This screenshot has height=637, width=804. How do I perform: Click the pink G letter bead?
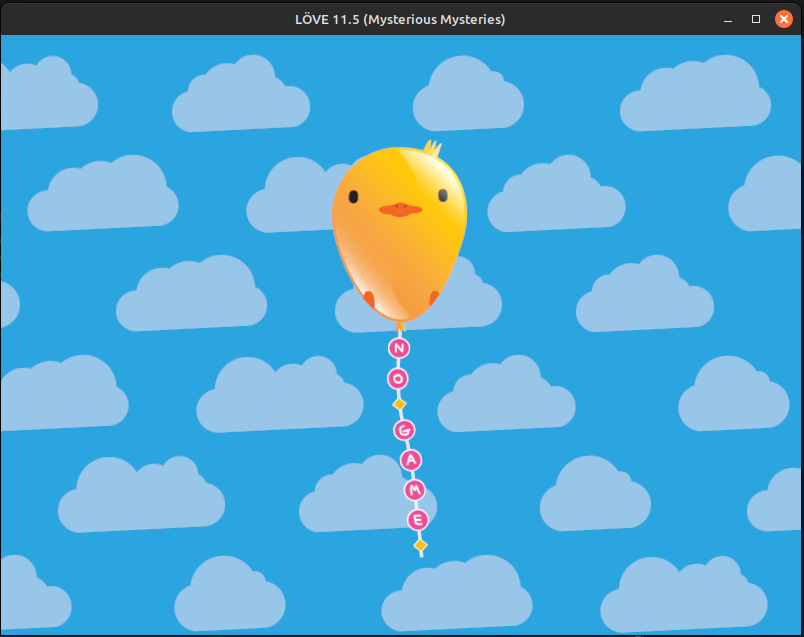[x=404, y=430]
